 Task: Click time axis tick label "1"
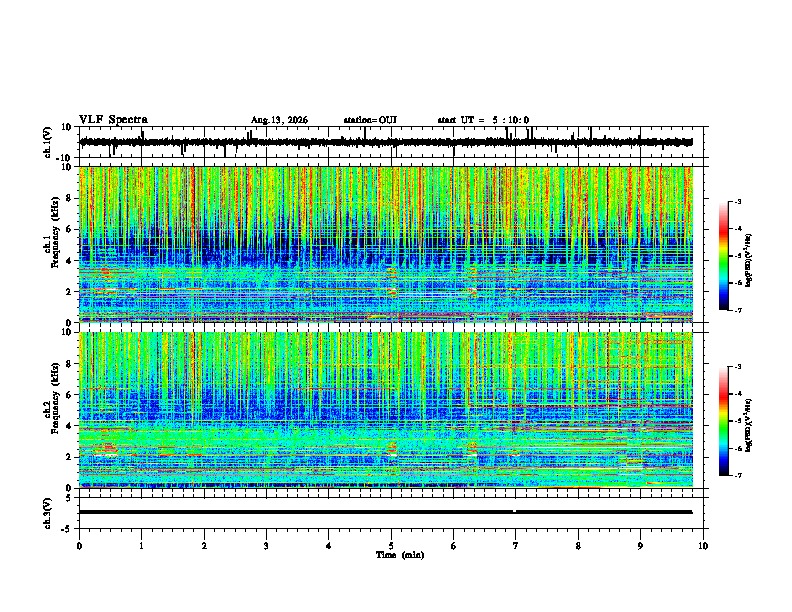[141, 546]
